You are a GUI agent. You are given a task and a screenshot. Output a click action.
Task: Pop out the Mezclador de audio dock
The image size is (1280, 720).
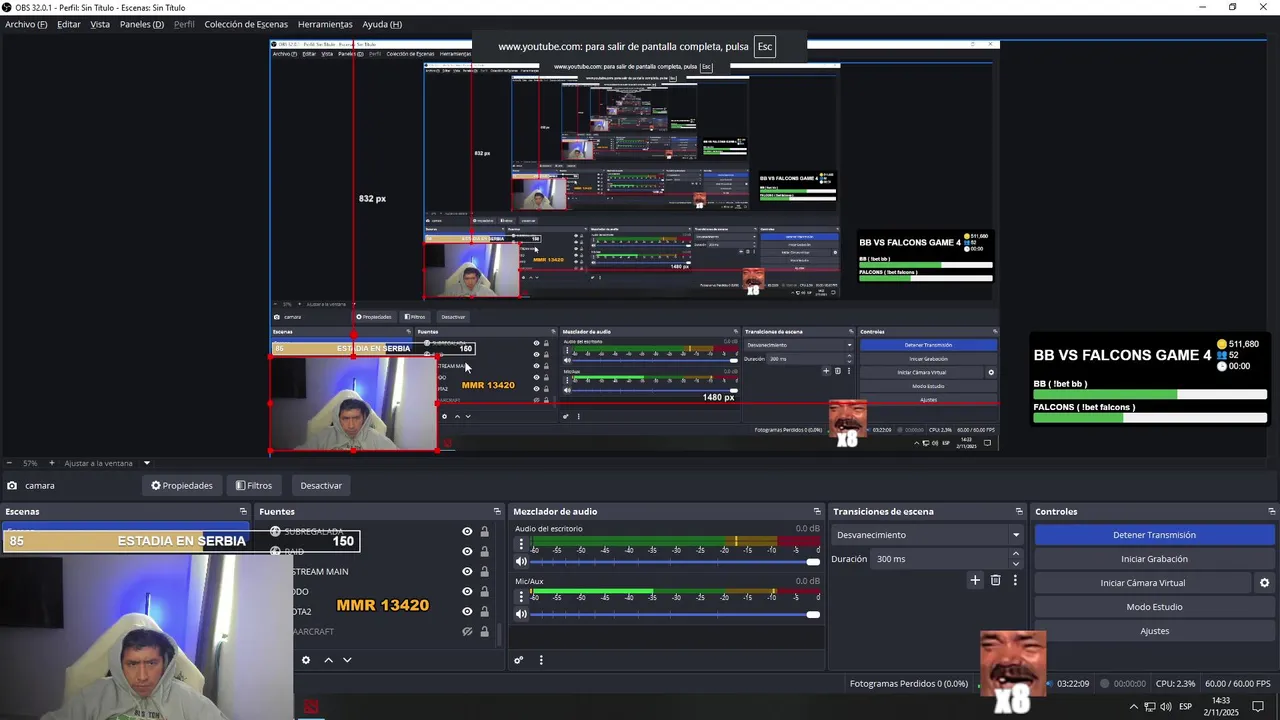(817, 511)
